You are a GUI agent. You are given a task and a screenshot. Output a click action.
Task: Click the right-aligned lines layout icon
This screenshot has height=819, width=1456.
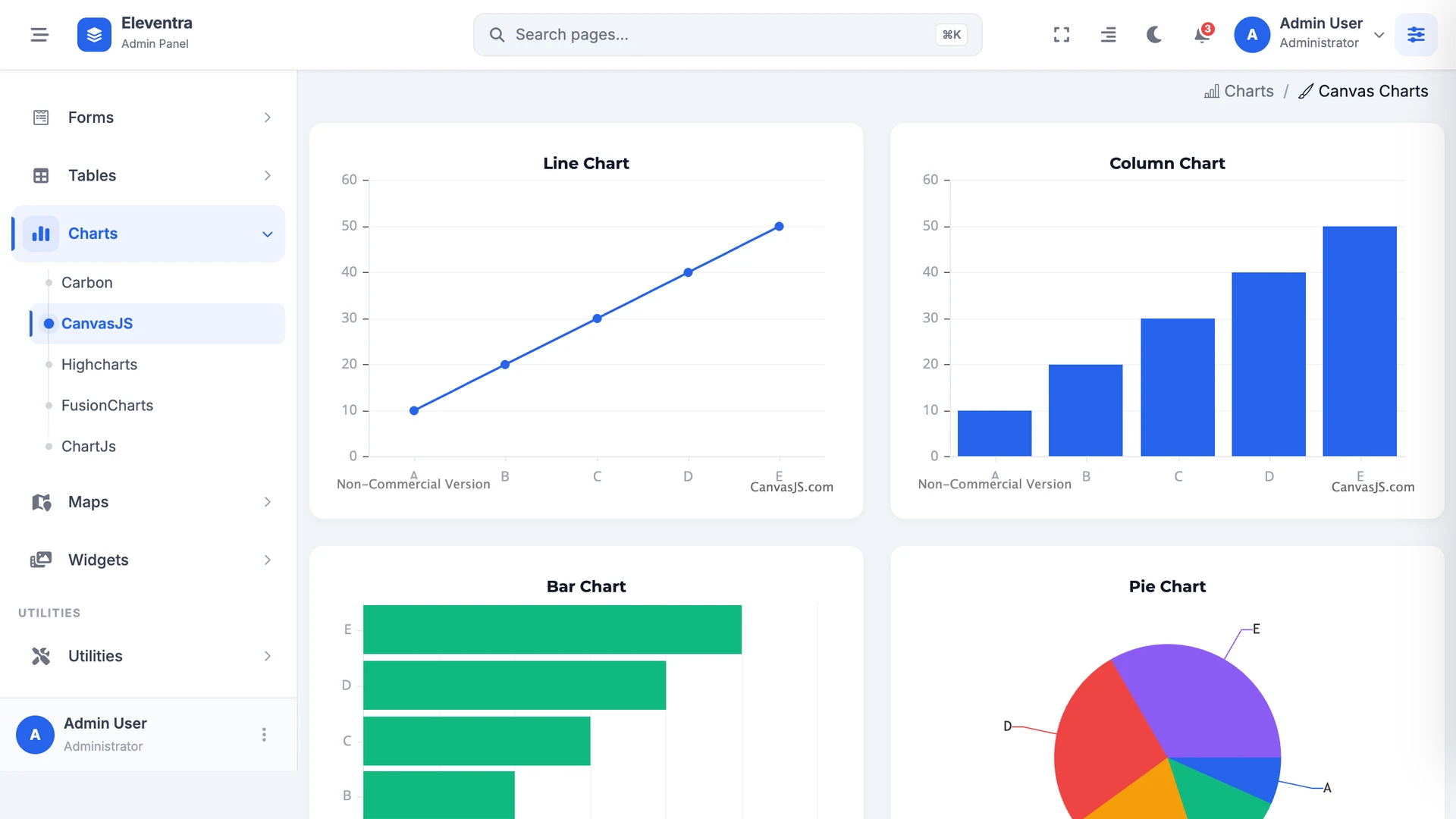point(1108,35)
